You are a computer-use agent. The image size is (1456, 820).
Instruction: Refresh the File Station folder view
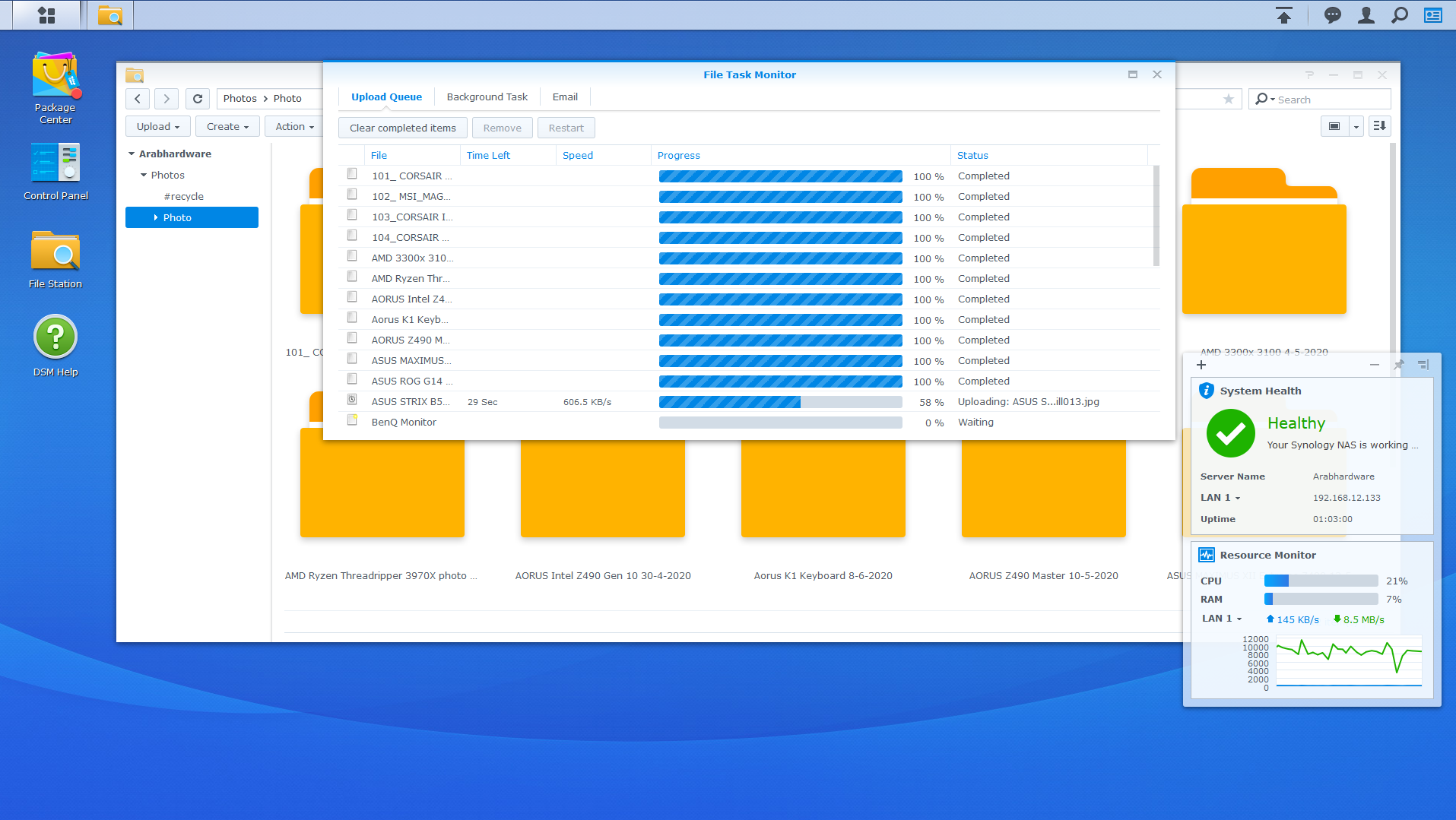[198, 99]
